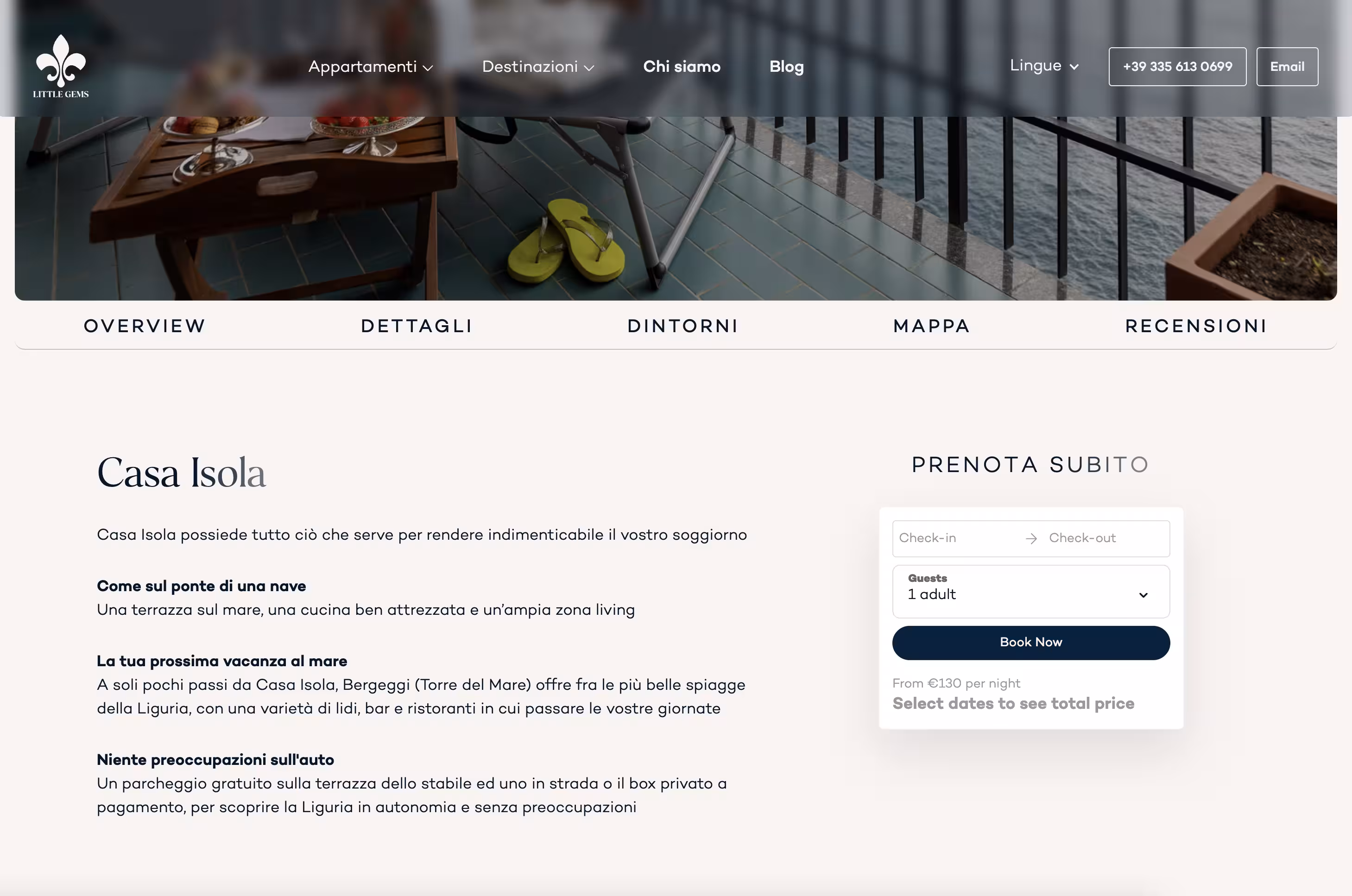Click the Email button in header
This screenshot has height=896, width=1352.
coord(1287,67)
